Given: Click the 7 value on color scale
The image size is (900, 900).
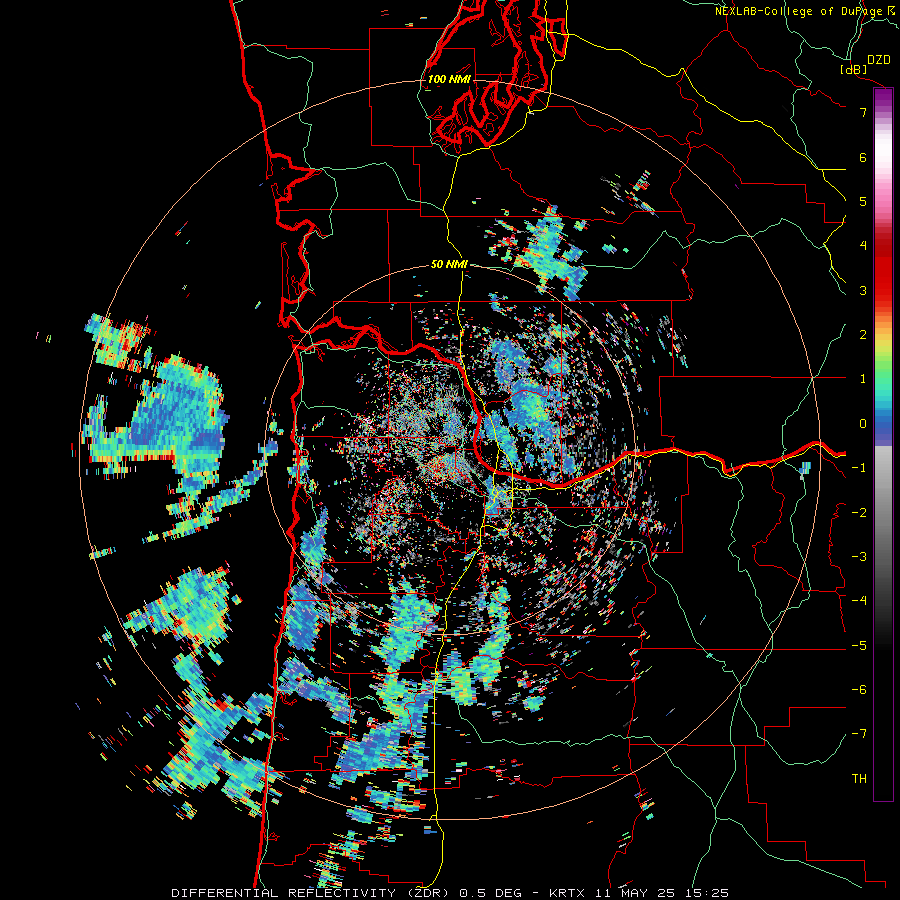Looking at the screenshot, I should [x=863, y=112].
